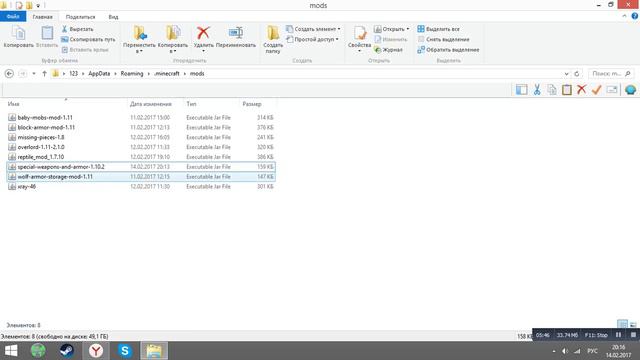Viewport: 640px width, 360px height.
Task: Sort by Тип column header
Action: (x=191, y=104)
